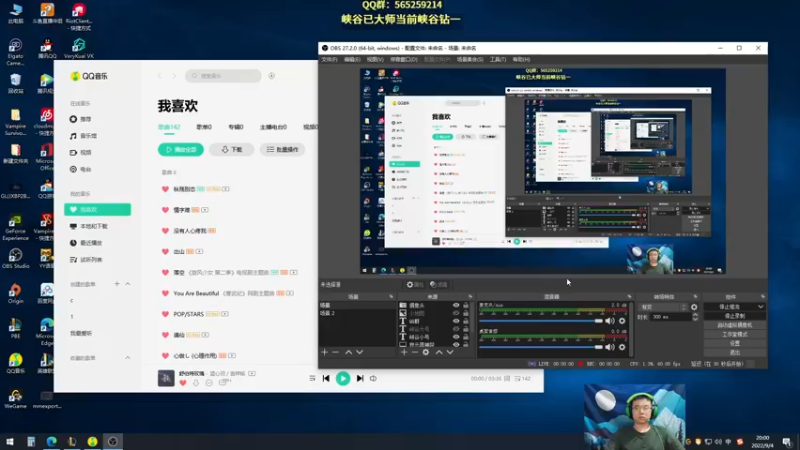Open OBS source Properties button
This screenshot has height=450, width=800.
pyautogui.click(x=415, y=285)
